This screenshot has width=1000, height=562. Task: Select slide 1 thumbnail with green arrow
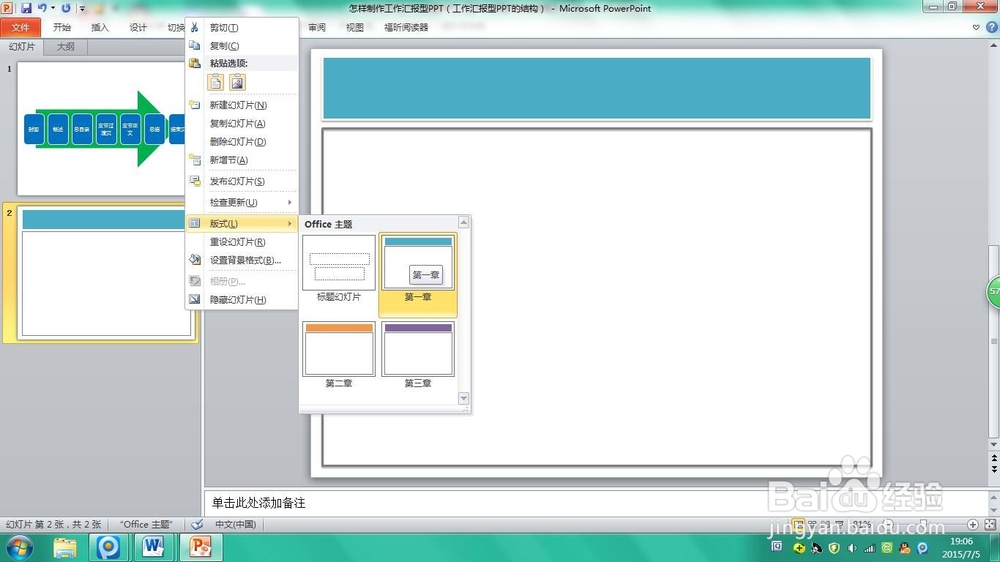[x=101, y=128]
